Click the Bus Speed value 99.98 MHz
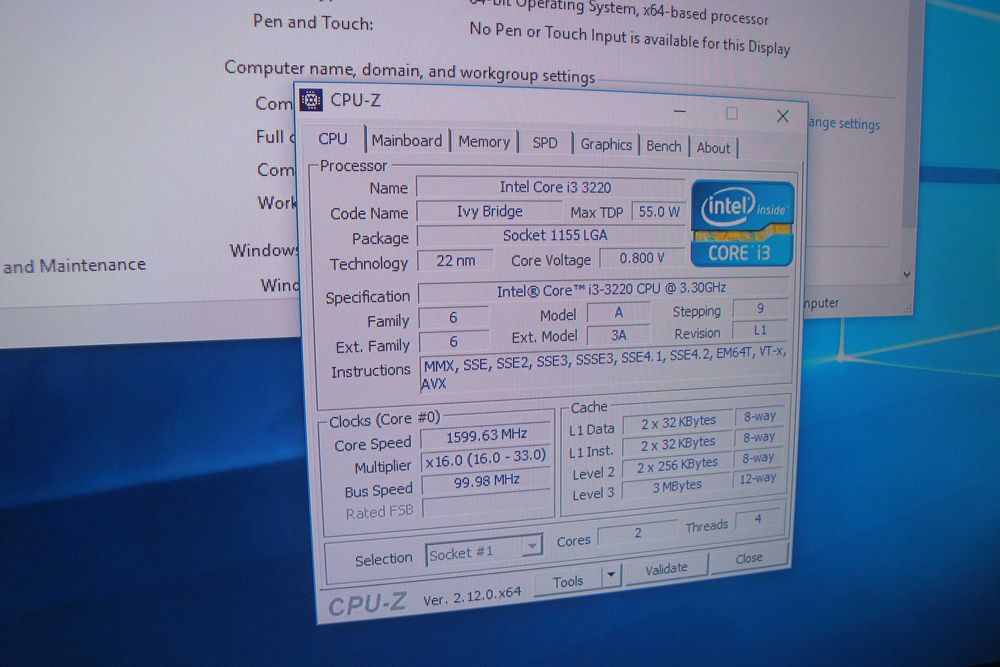 click(486, 481)
